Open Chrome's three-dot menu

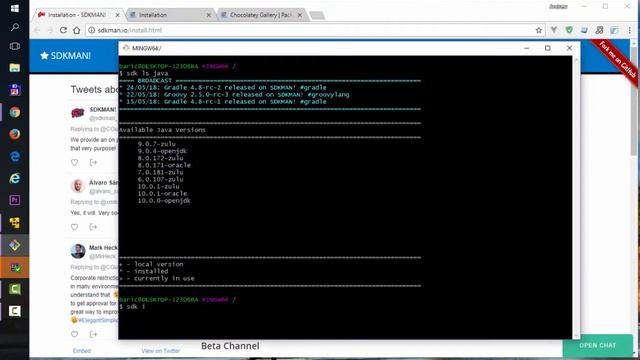(x=629, y=30)
